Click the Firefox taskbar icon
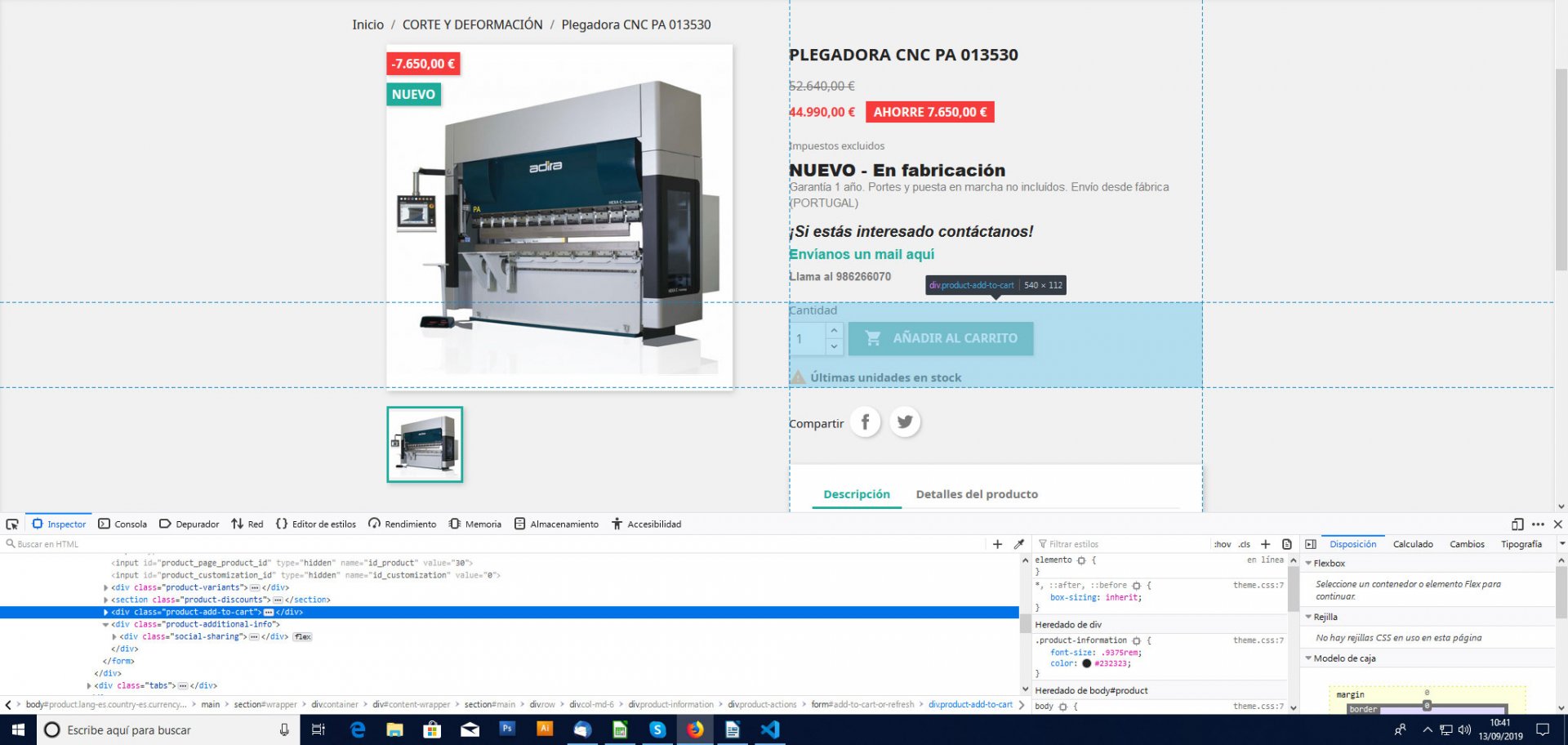This screenshot has width=1568, height=745. tap(695, 729)
